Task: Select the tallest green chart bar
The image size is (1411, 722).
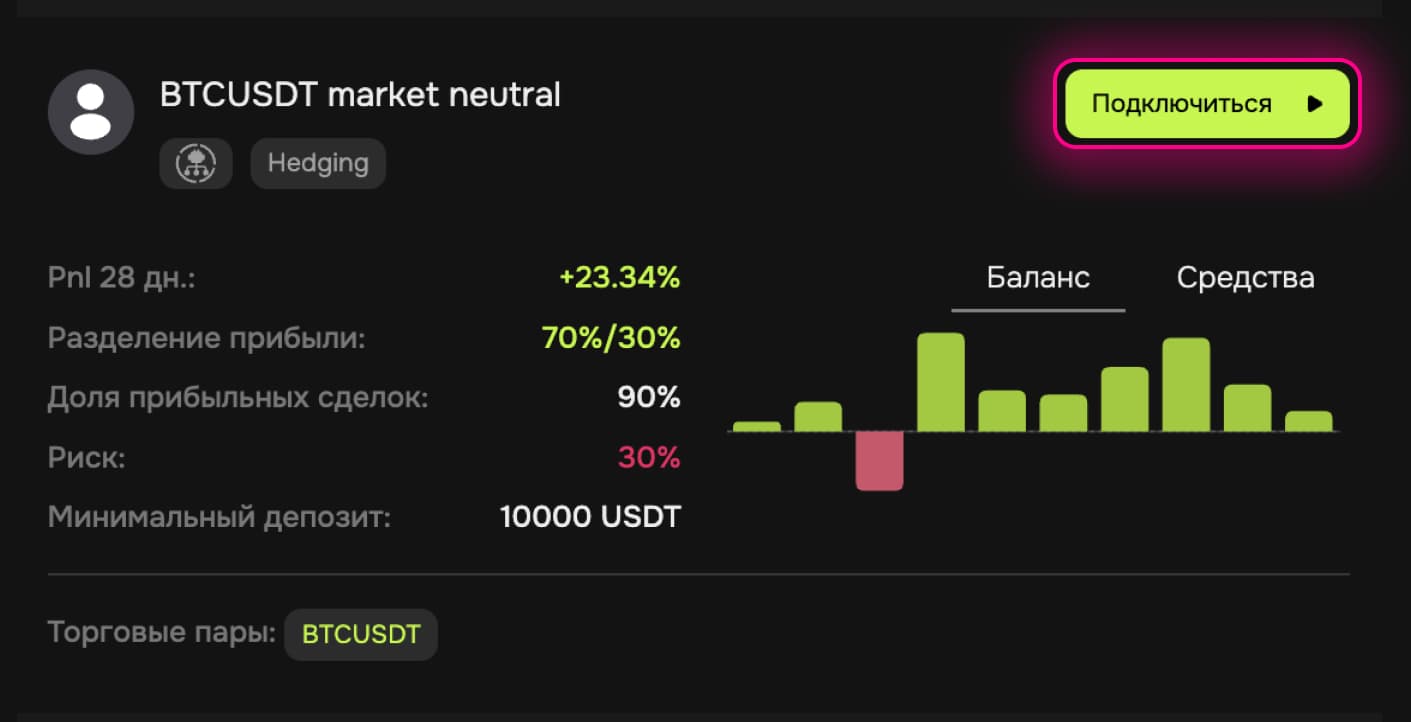Action: click(941, 382)
